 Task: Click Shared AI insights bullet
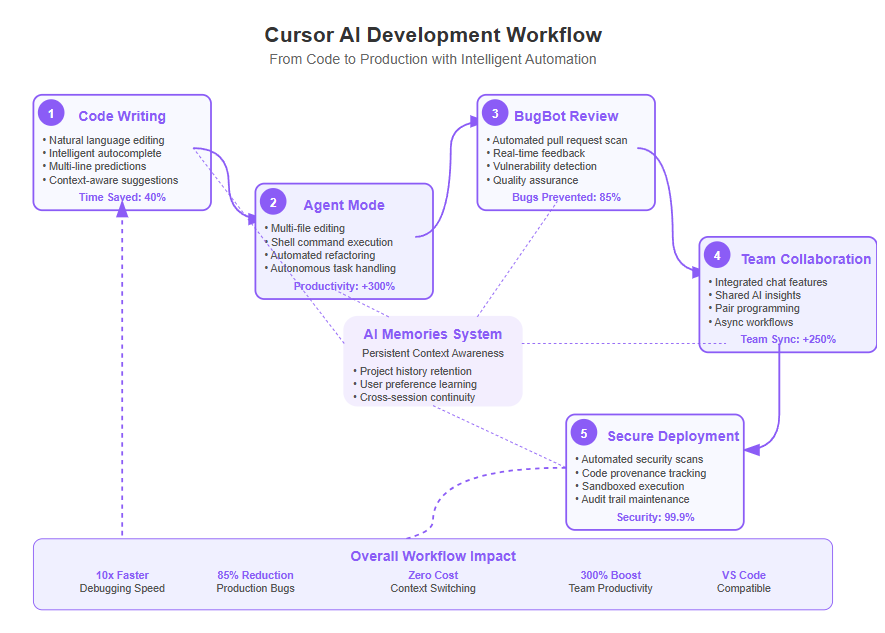click(755, 295)
